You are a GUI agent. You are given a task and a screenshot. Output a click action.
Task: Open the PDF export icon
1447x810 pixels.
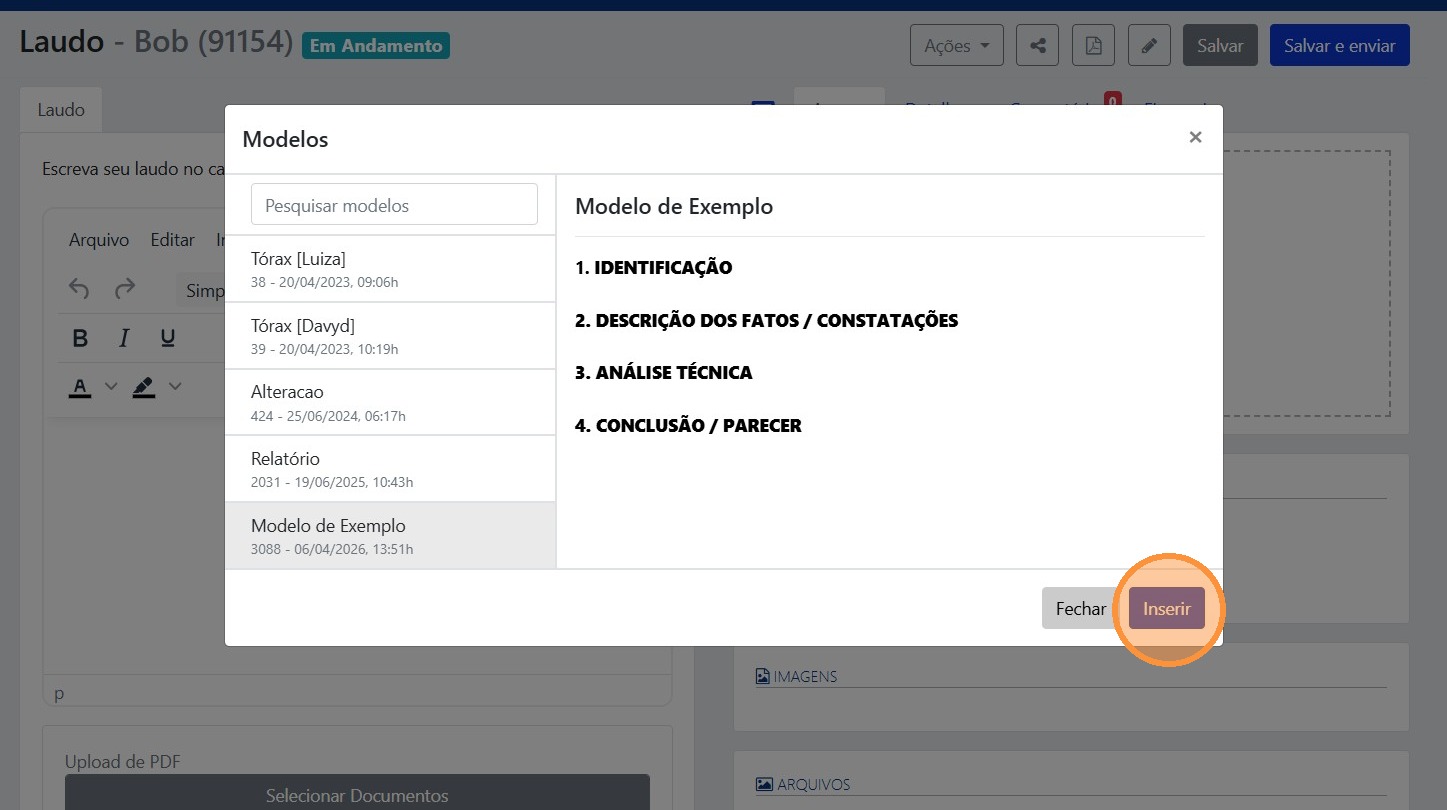pos(1093,45)
